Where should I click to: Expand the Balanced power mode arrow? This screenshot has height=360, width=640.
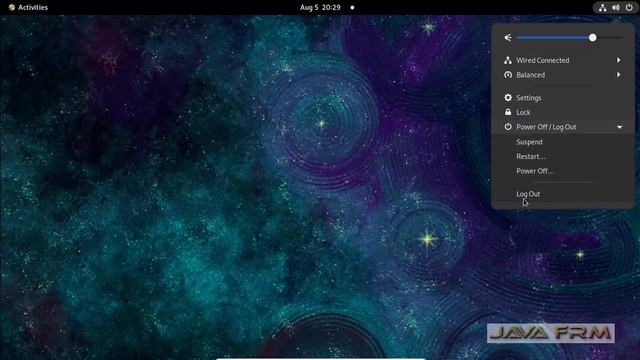(619, 75)
